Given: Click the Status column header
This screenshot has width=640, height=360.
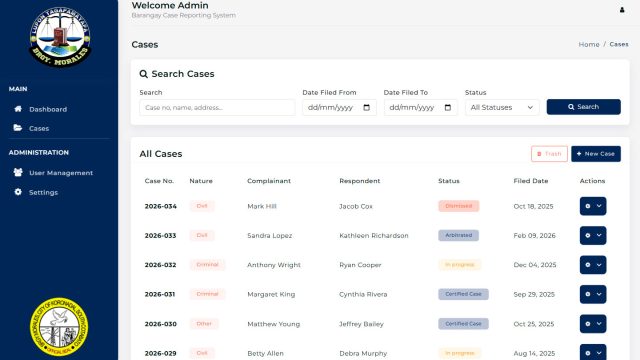Looking at the screenshot, I should pos(449,181).
